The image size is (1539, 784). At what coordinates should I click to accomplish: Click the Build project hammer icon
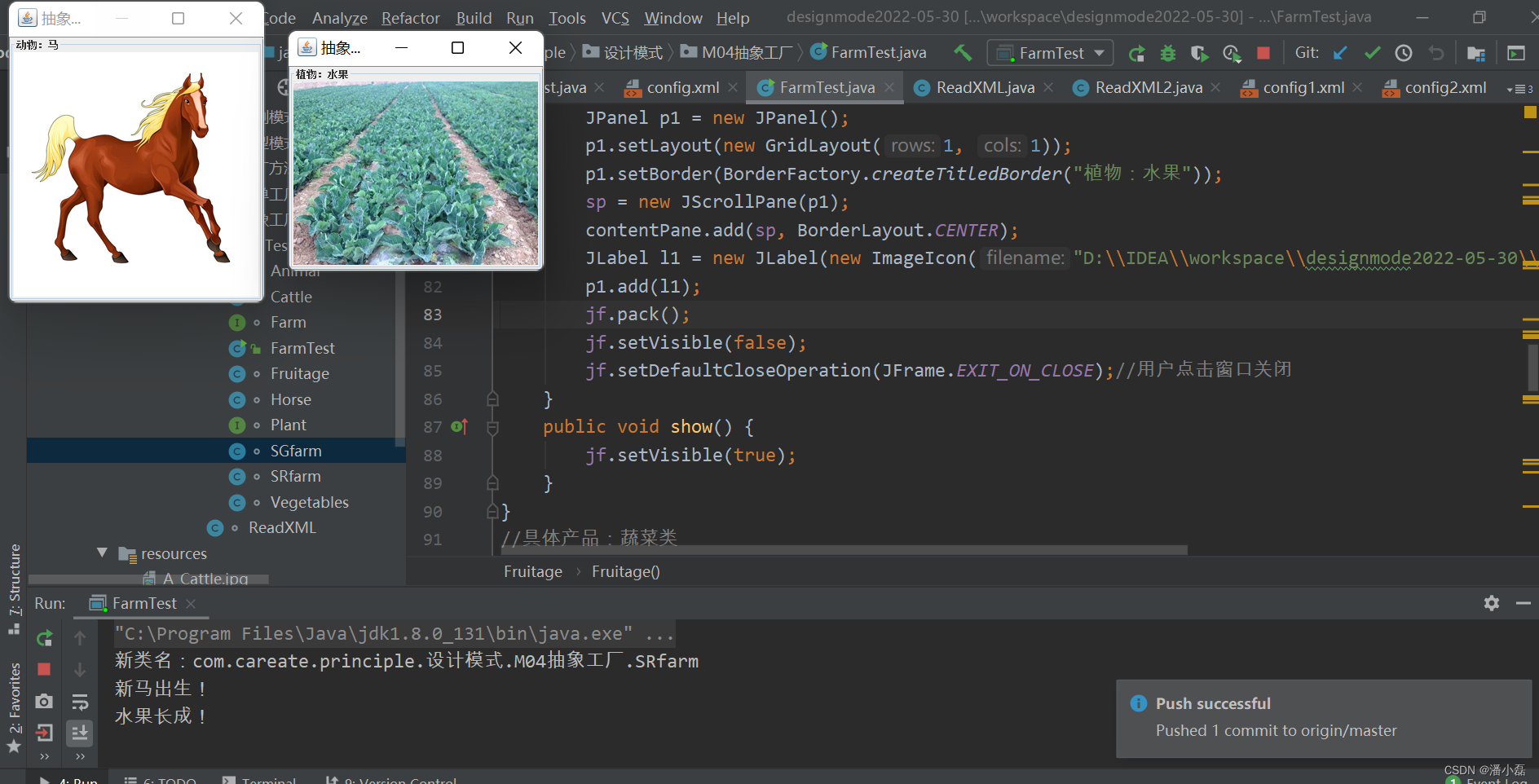963,53
